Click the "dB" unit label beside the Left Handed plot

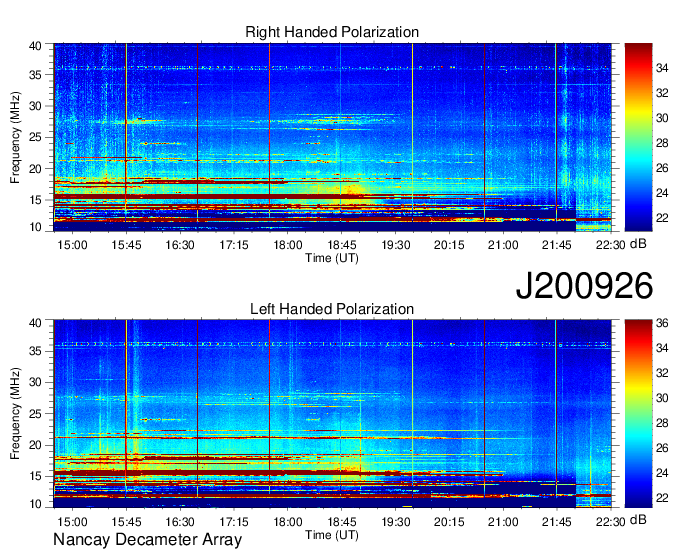638,520
